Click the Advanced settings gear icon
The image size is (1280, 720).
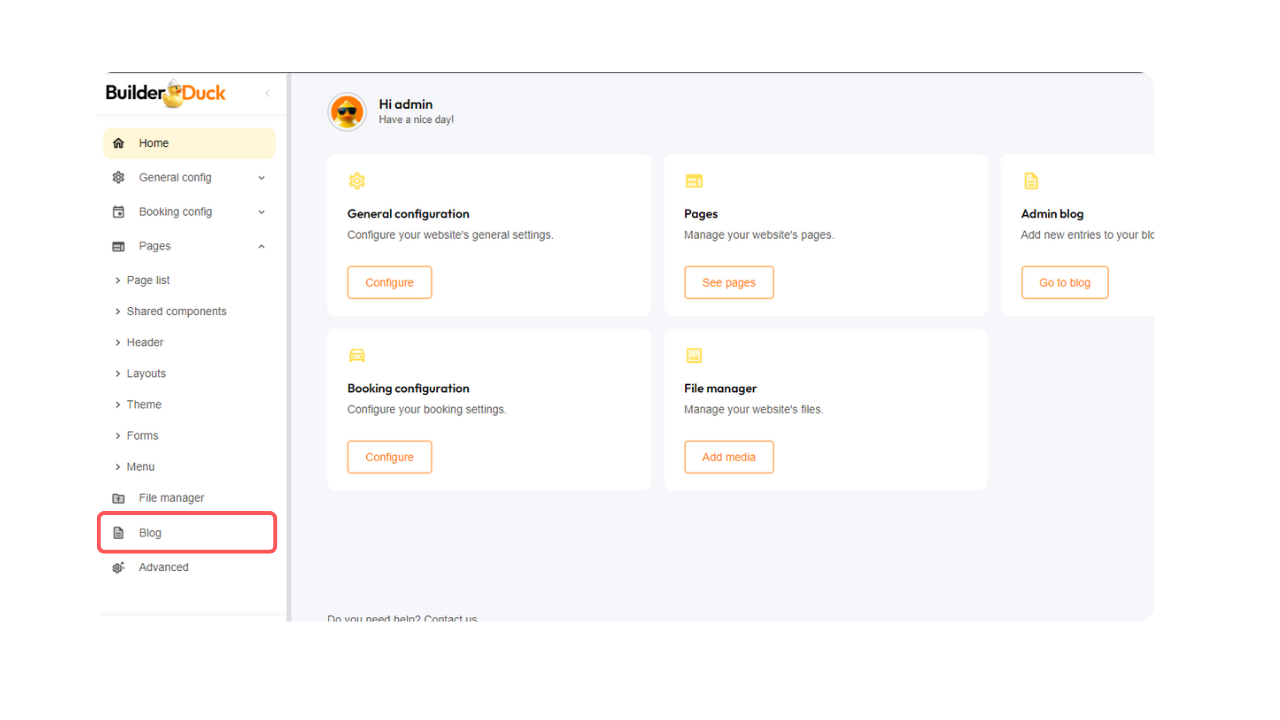click(x=119, y=567)
